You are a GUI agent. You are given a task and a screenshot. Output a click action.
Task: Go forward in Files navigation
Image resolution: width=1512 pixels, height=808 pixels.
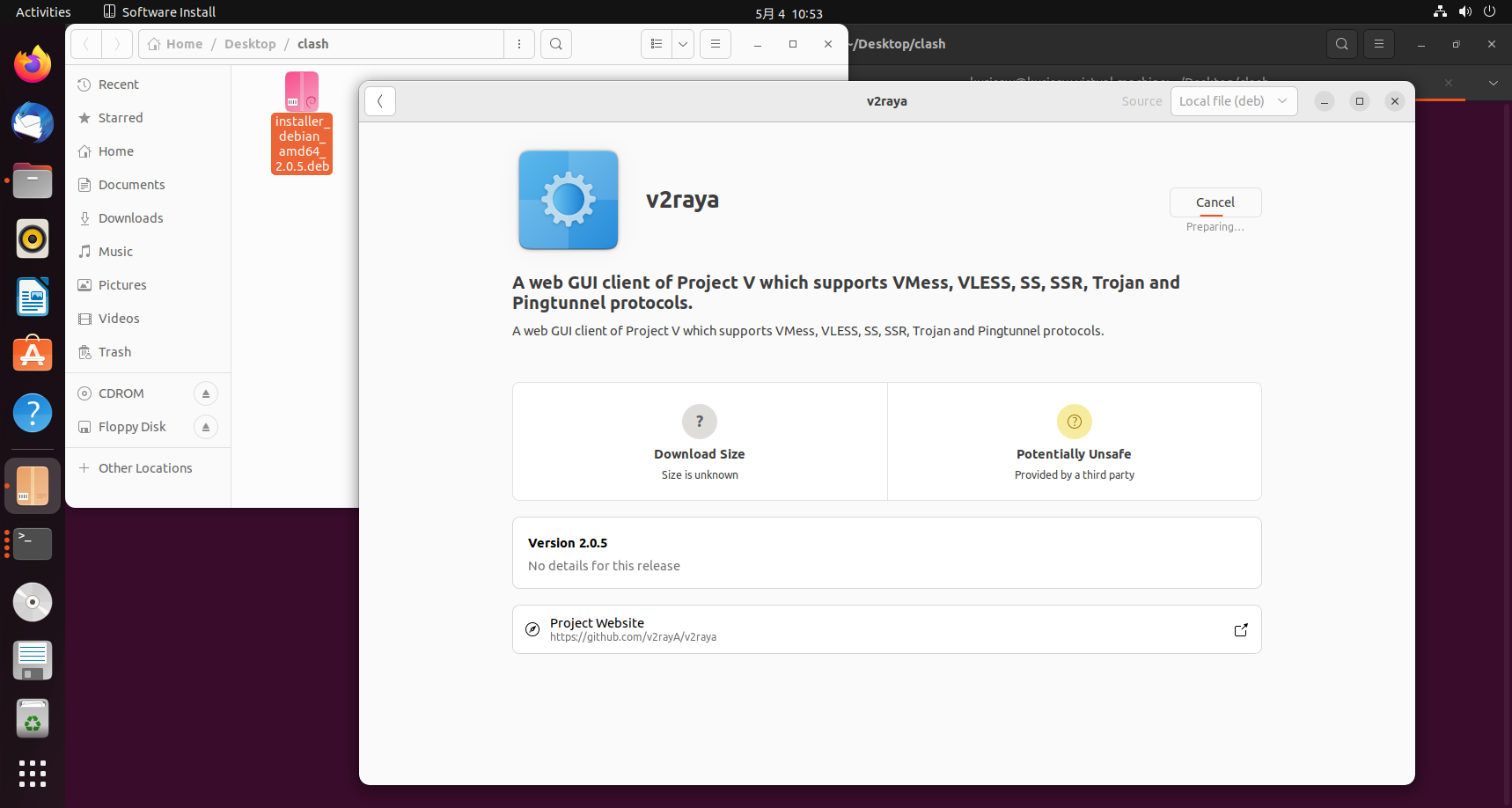click(x=117, y=44)
